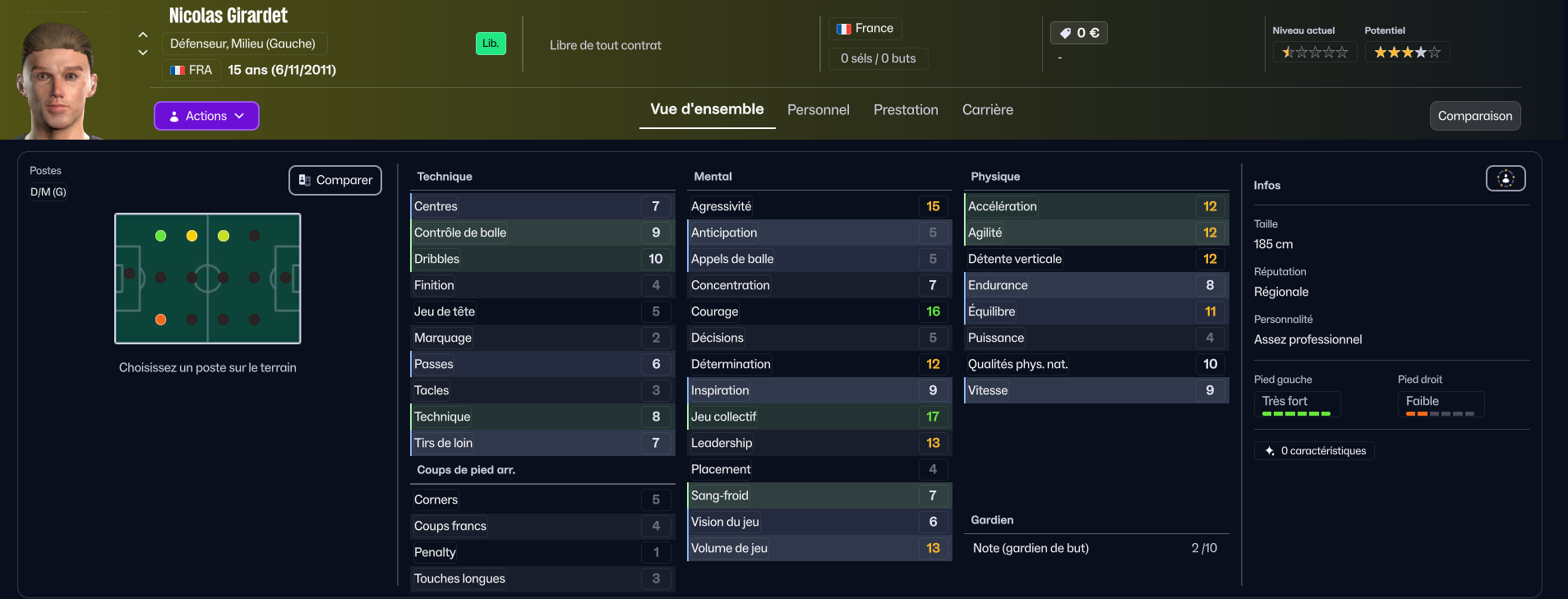This screenshot has width=1568, height=599.
Task: Switch to the Personnel tab
Action: [818, 110]
